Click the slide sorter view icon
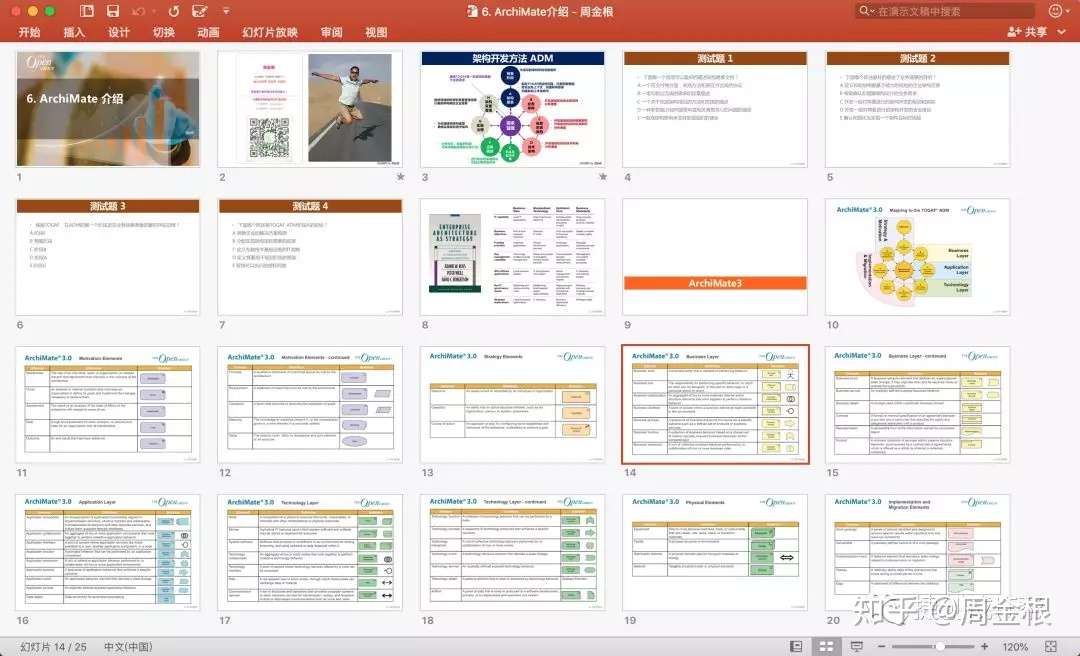Image resolution: width=1080 pixels, height=656 pixels. tap(826, 646)
